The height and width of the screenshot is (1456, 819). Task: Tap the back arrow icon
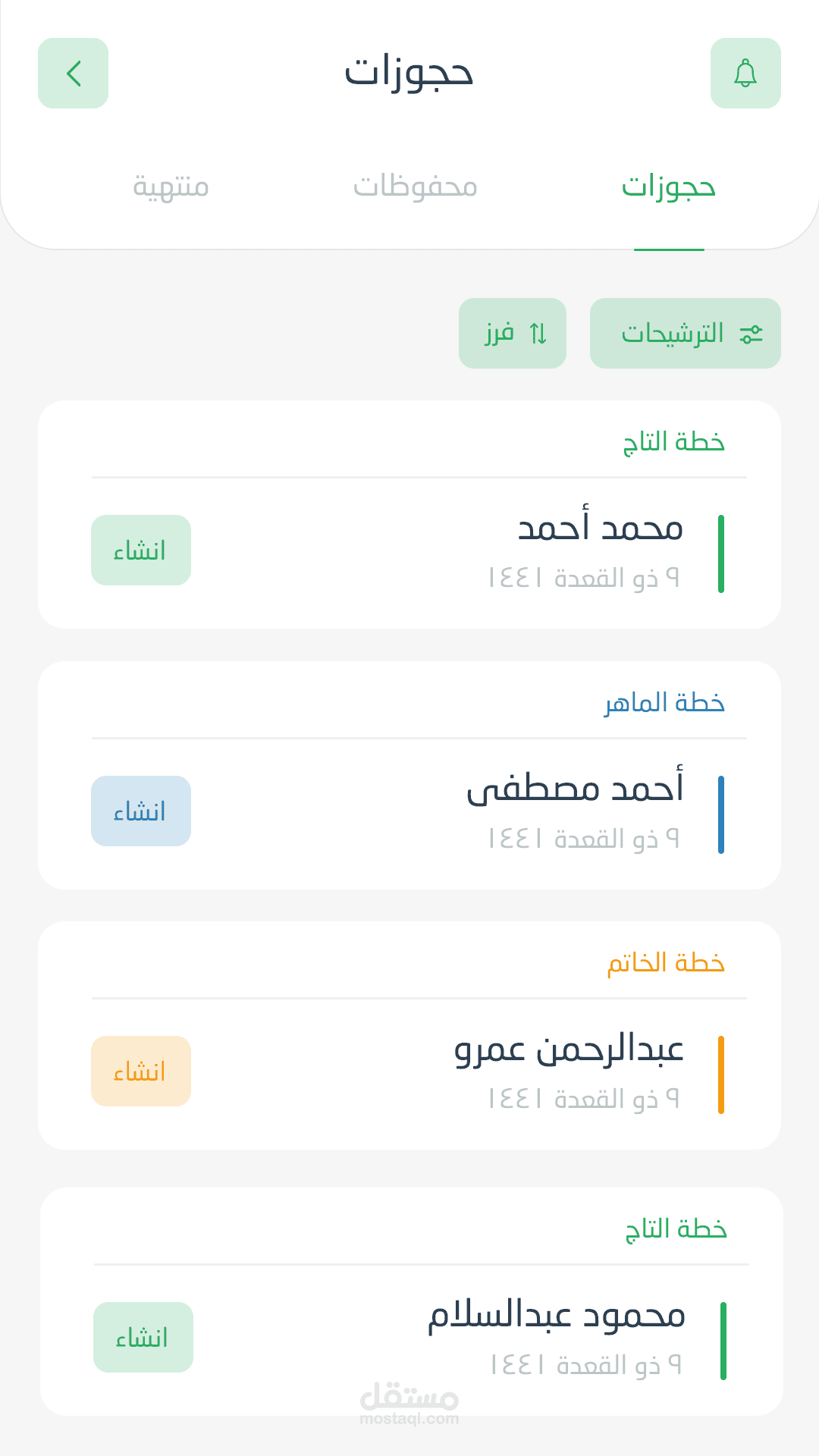pos(74,74)
